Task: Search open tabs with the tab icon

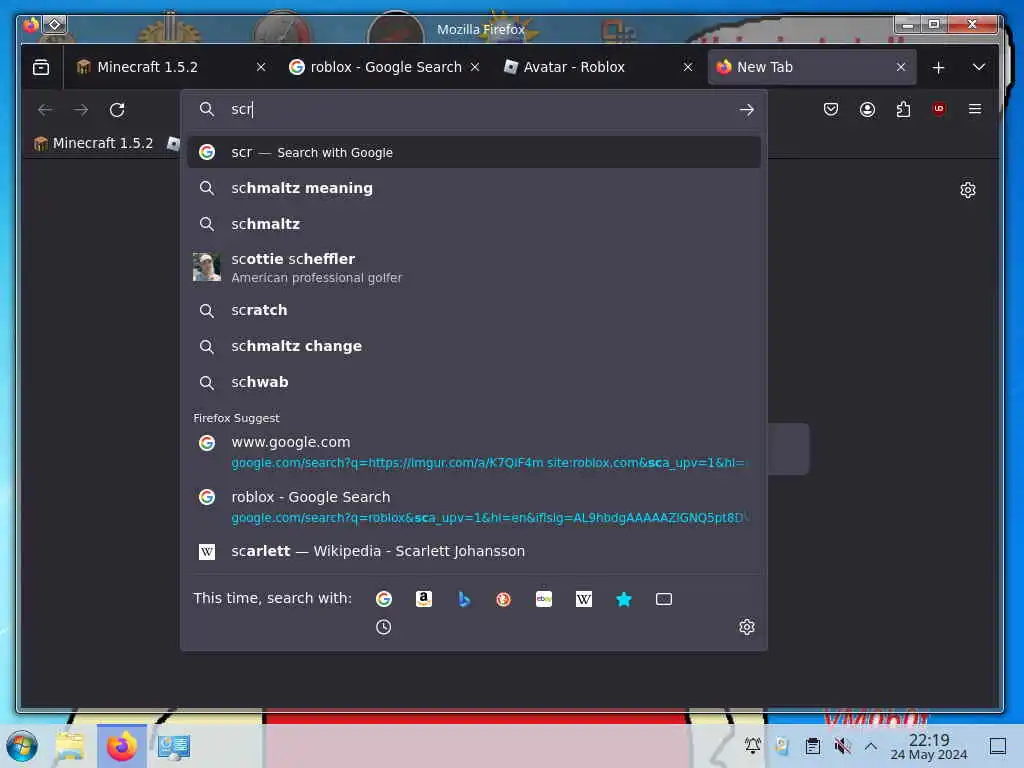Action: tap(664, 599)
